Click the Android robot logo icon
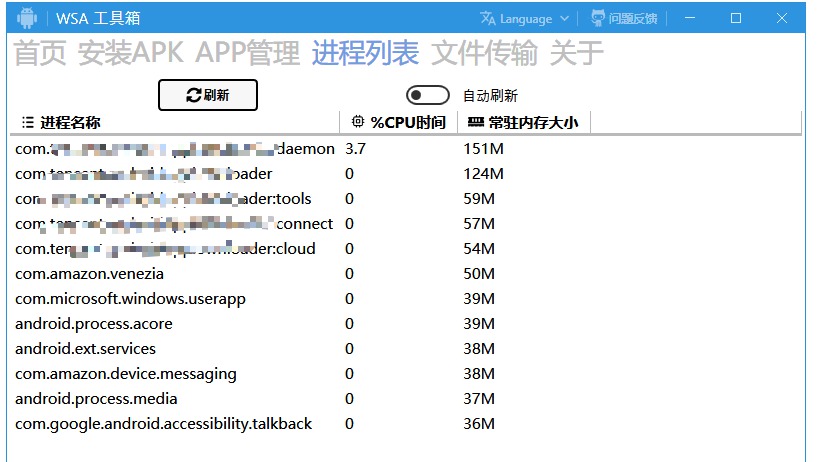The image size is (817, 462). (x=27, y=18)
